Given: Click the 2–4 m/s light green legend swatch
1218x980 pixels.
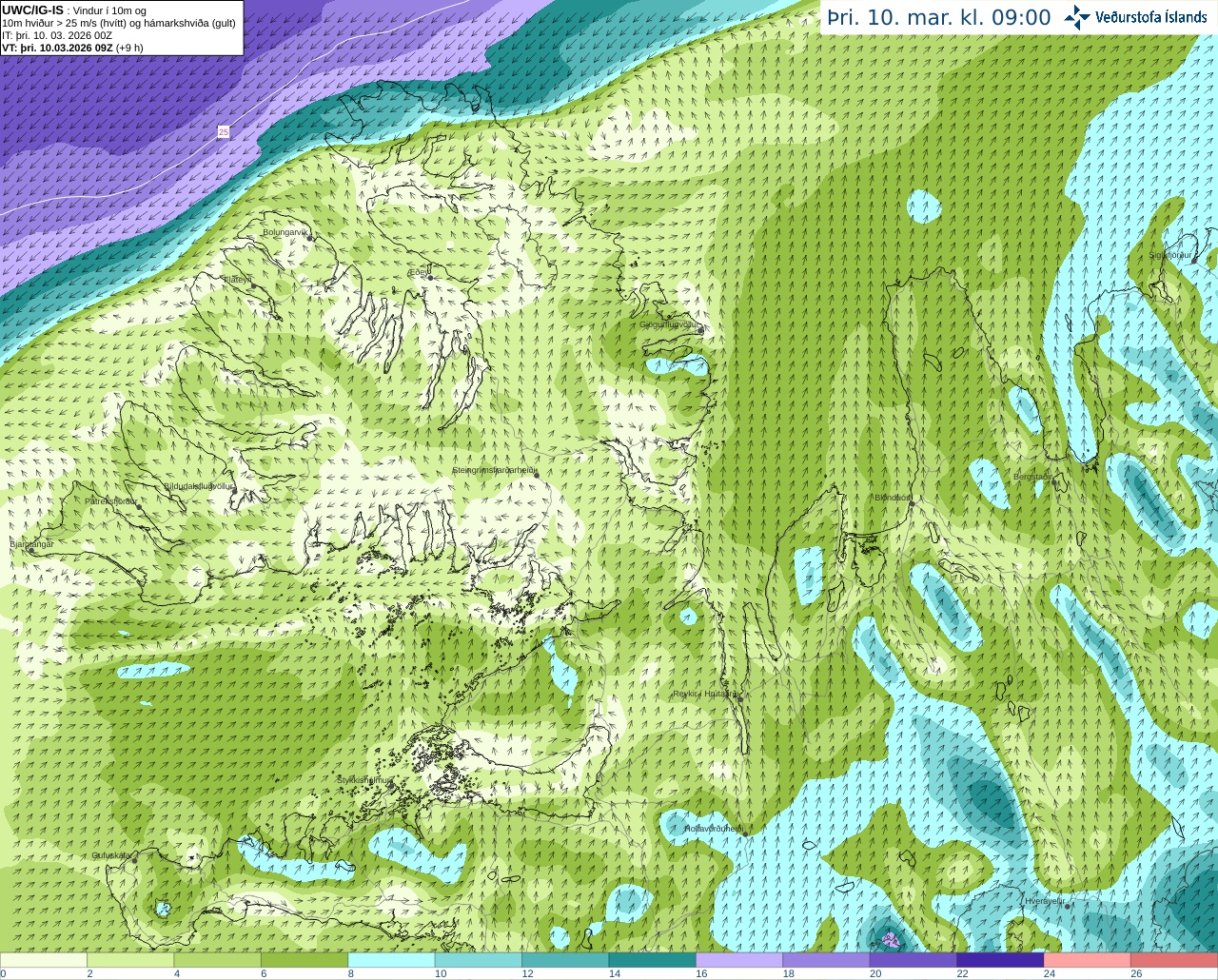Looking at the screenshot, I should (x=130, y=960).
